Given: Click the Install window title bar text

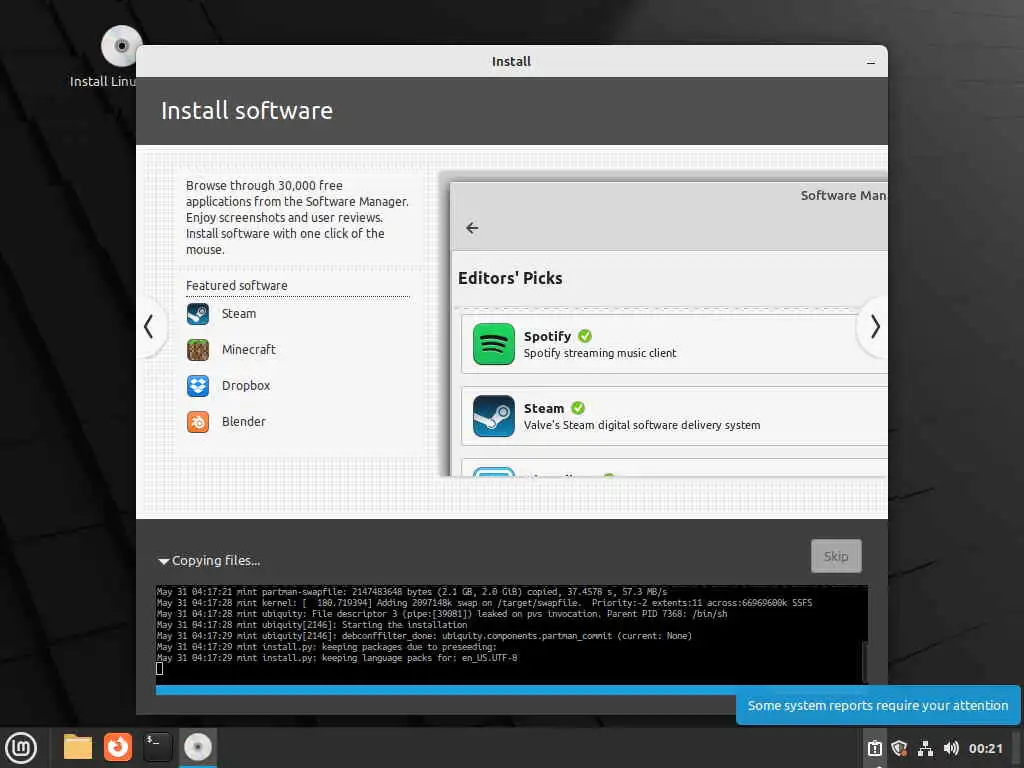Looking at the screenshot, I should tap(511, 62).
